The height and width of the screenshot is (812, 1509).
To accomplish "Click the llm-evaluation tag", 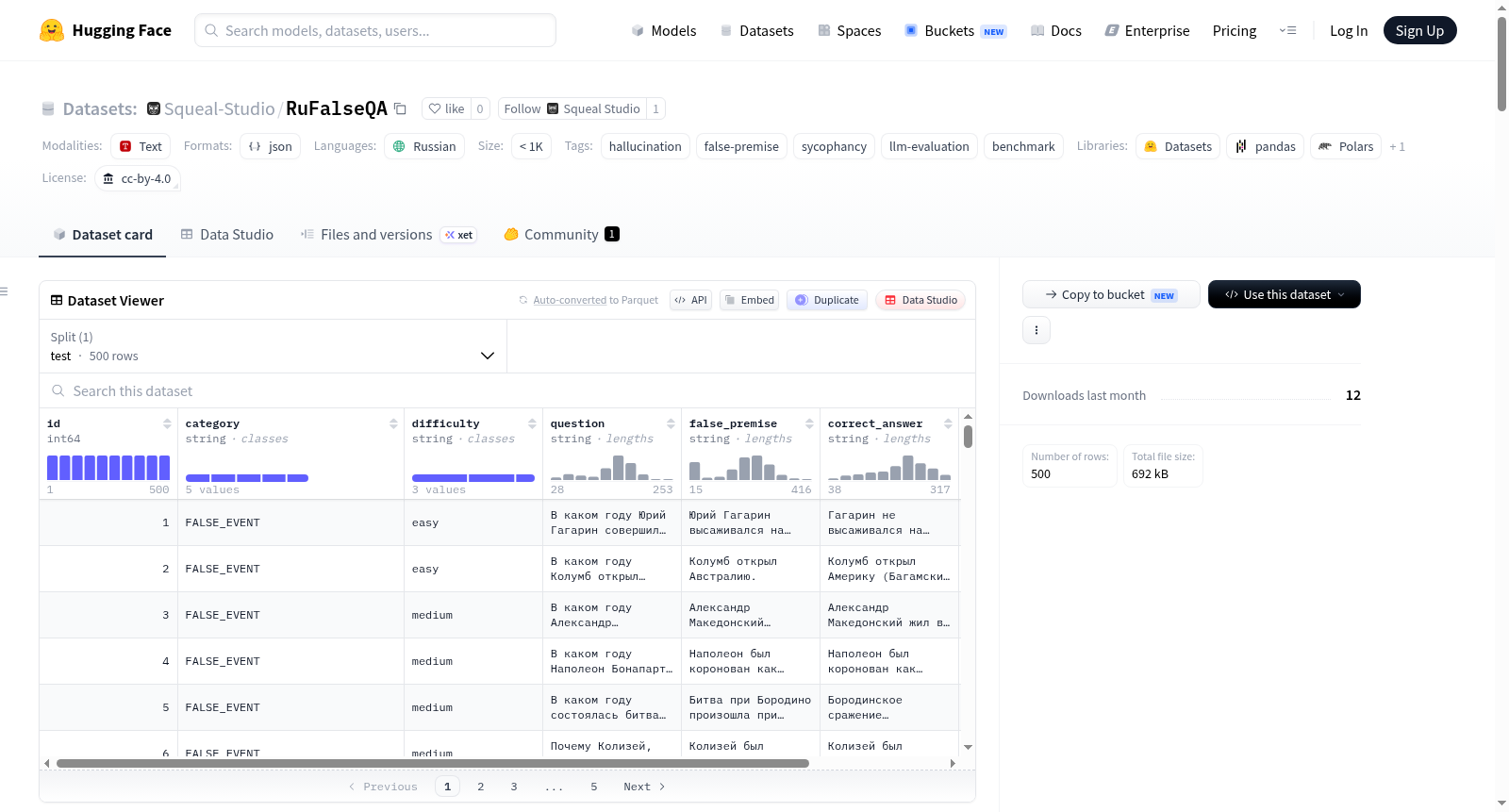I will click(x=929, y=146).
